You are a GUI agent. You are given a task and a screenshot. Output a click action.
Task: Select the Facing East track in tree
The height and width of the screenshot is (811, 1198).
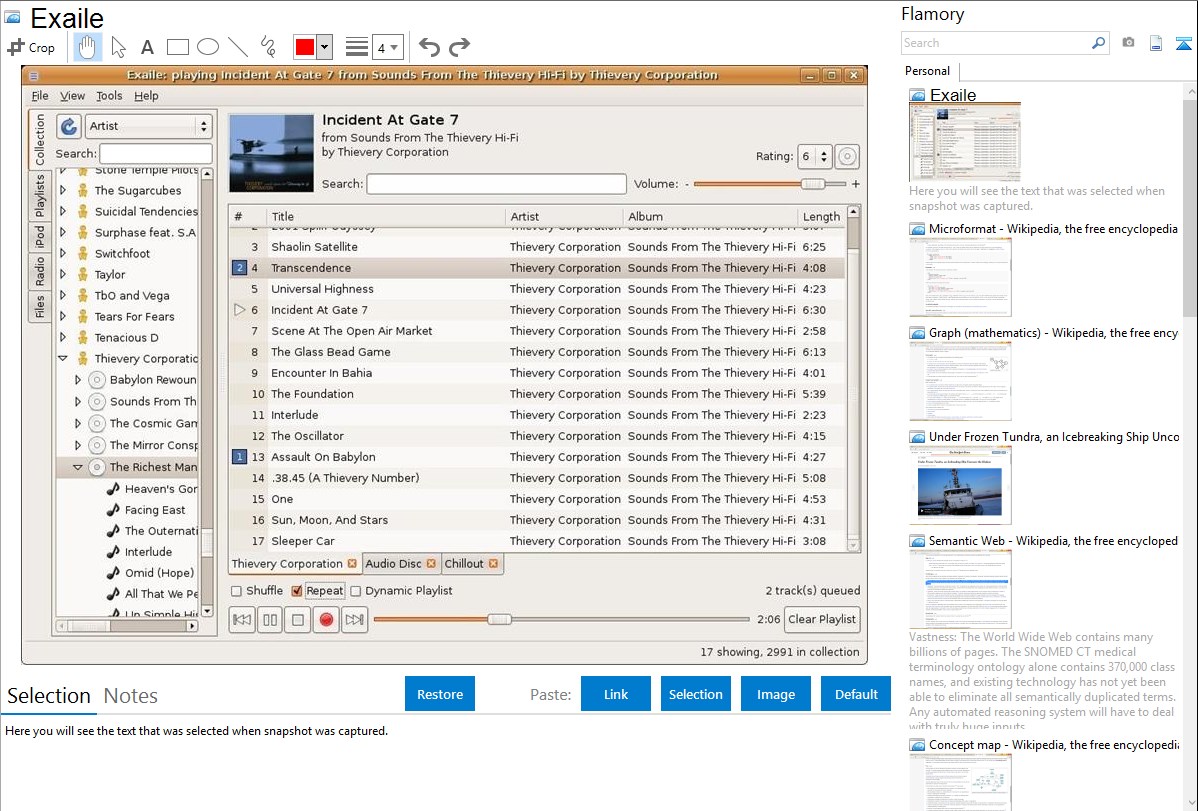(x=155, y=510)
